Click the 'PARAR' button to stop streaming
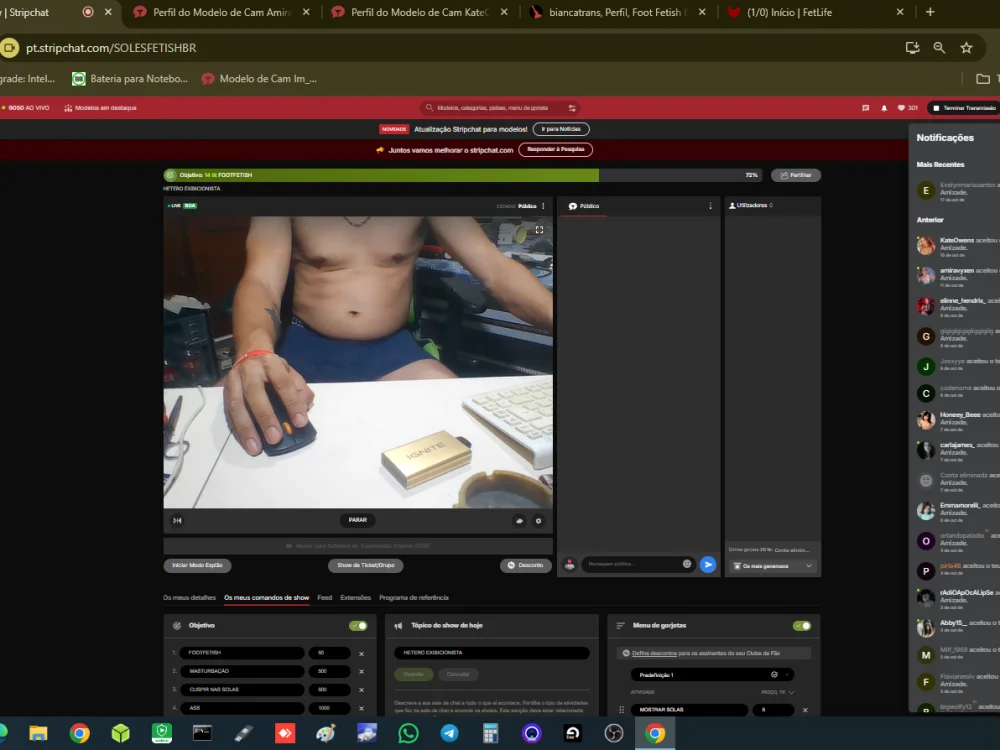Screen dimensions: 1000x750 tap(357, 520)
